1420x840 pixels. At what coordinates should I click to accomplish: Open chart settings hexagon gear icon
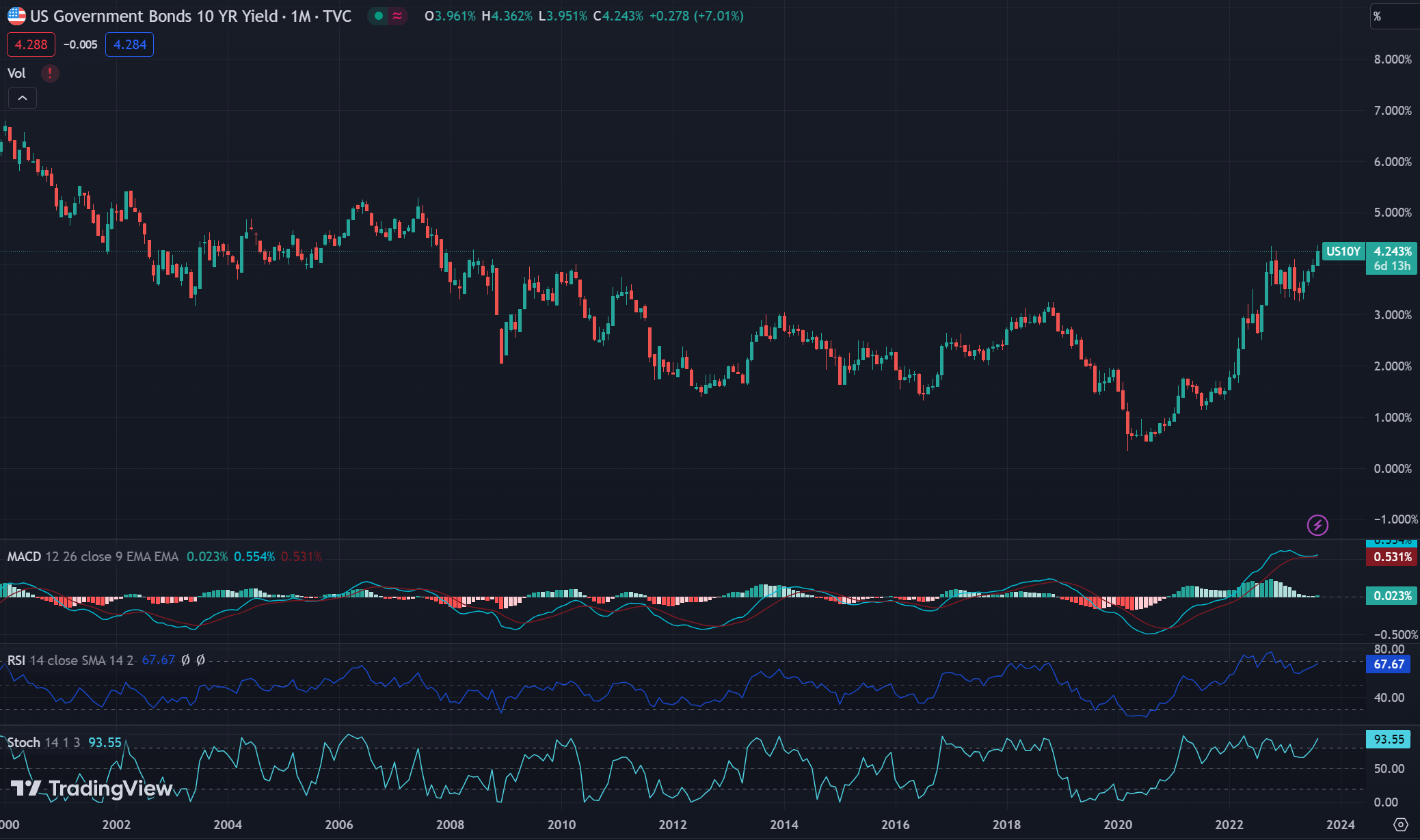click(1401, 824)
